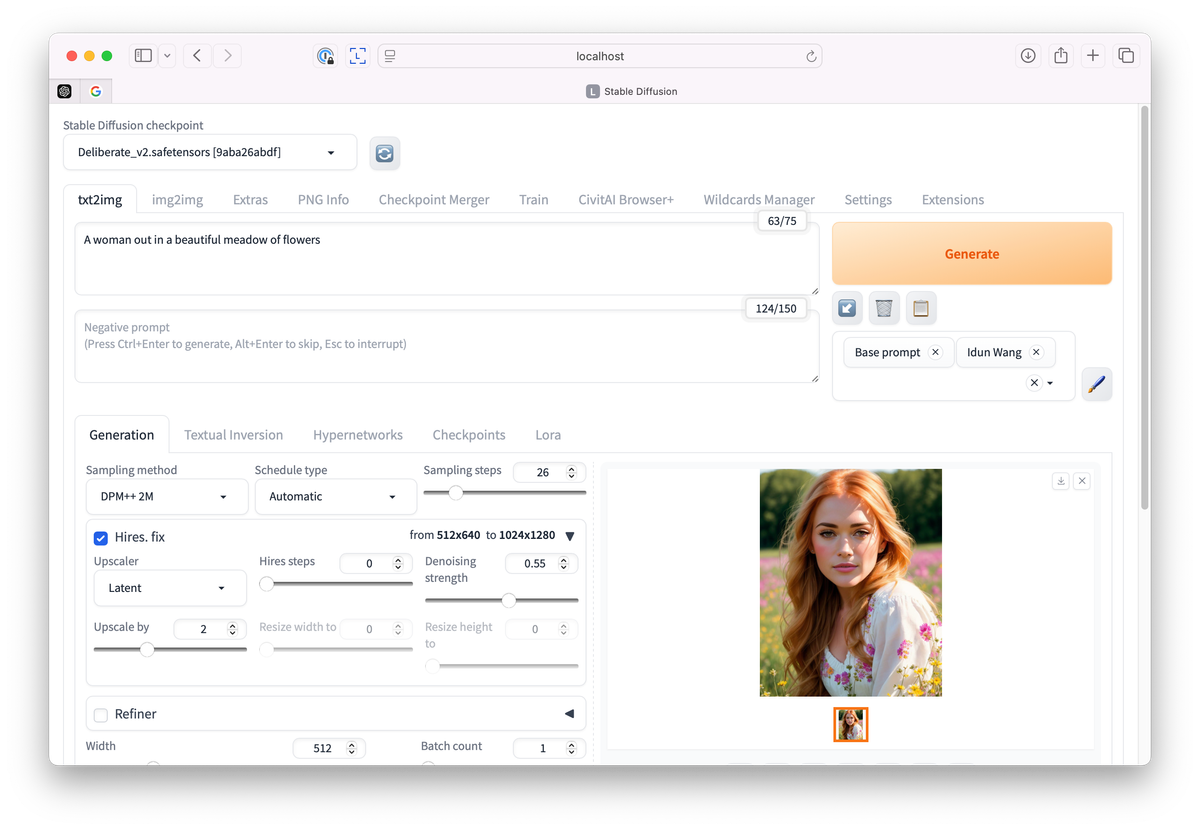The height and width of the screenshot is (830, 1200).
Task: Open style editor via paintbrush icon
Action: click(x=1097, y=383)
